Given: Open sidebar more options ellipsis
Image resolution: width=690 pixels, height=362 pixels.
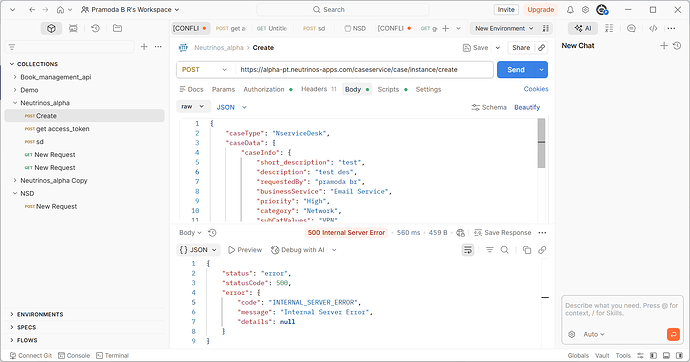Looking at the screenshot, I should pyautogui.click(x=158, y=47).
